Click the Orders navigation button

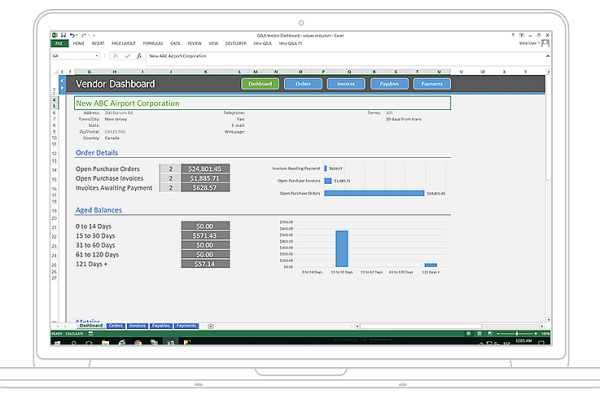point(303,84)
